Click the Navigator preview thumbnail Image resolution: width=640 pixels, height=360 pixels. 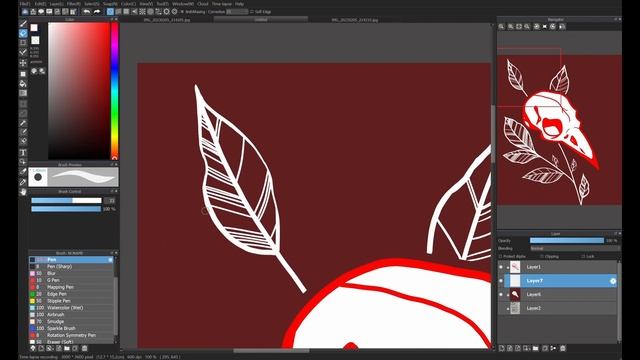click(559, 130)
